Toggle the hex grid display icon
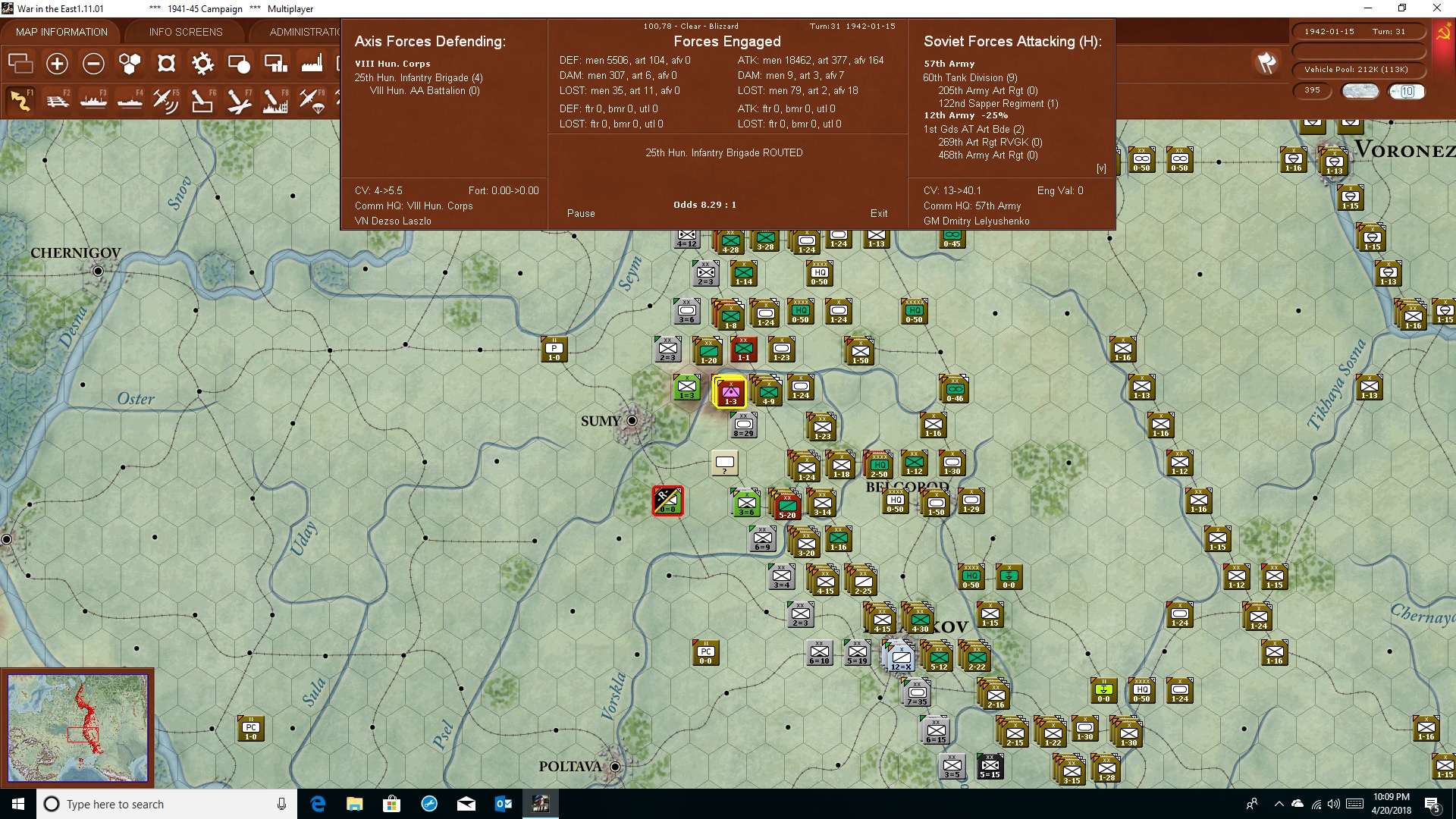Screen dimensions: 1456x819 (130, 64)
